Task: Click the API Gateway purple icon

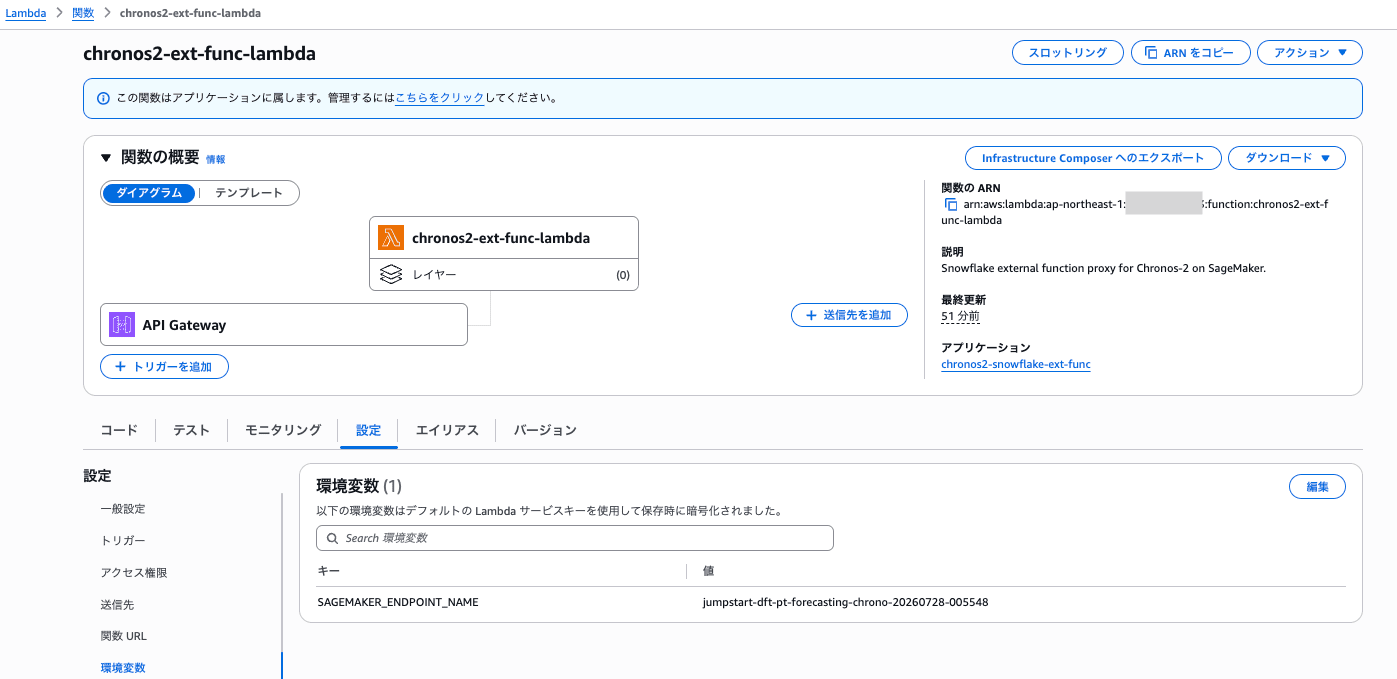Action: click(122, 325)
